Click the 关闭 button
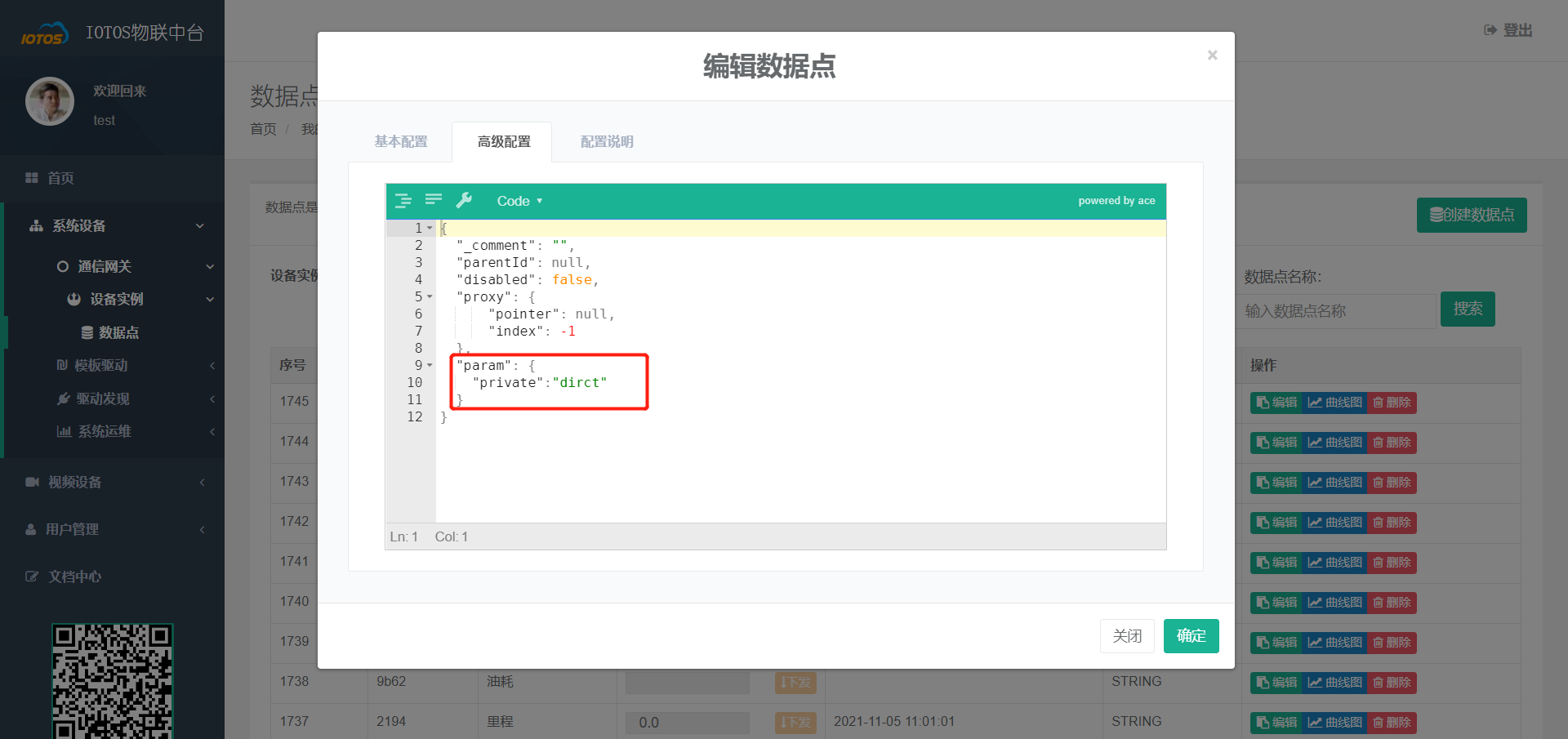This screenshot has height=739, width=1568. pyautogui.click(x=1127, y=636)
